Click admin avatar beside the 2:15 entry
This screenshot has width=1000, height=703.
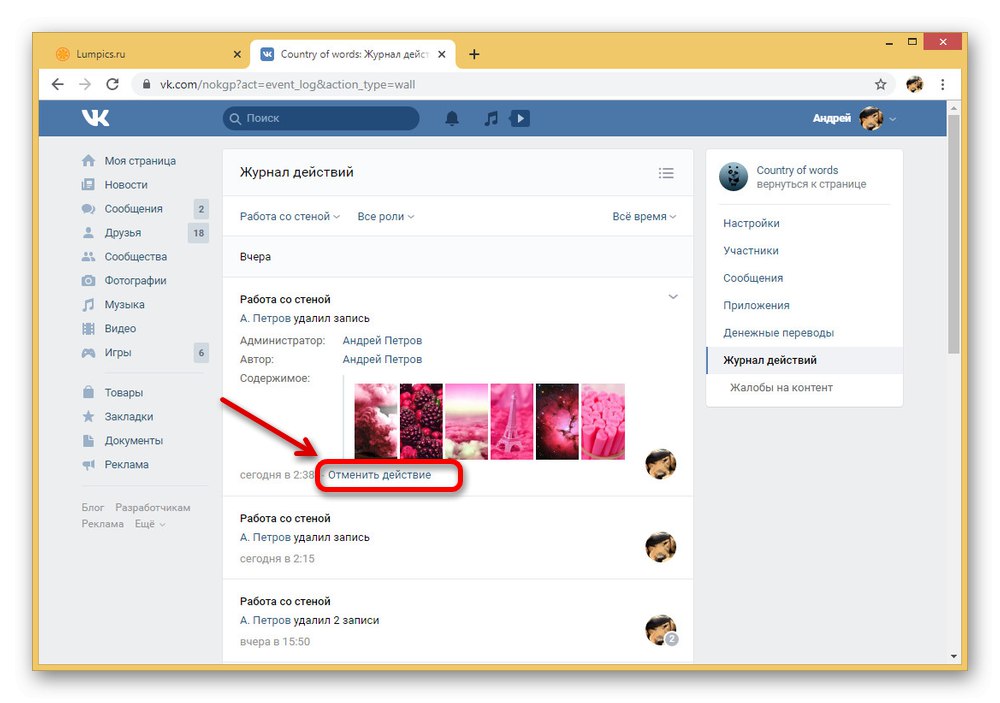tap(661, 547)
